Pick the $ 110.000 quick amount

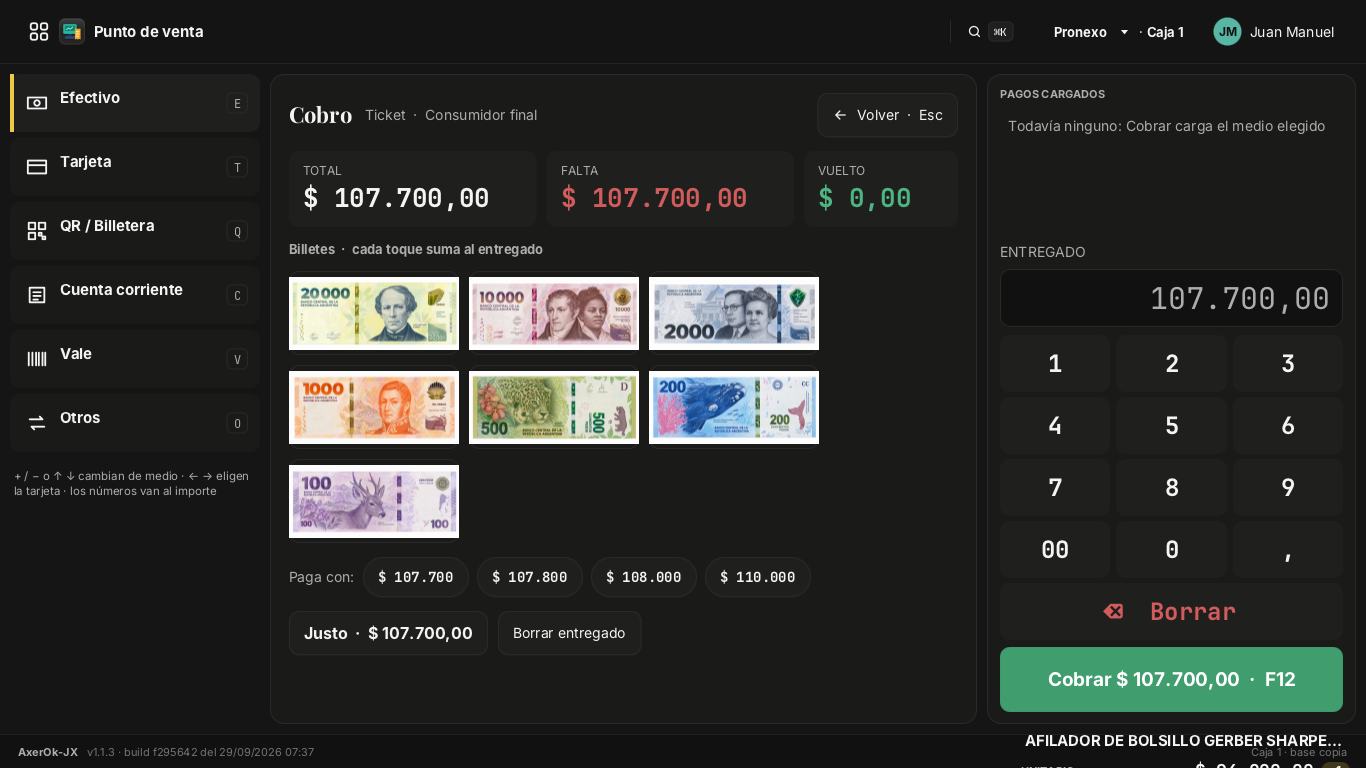(758, 577)
